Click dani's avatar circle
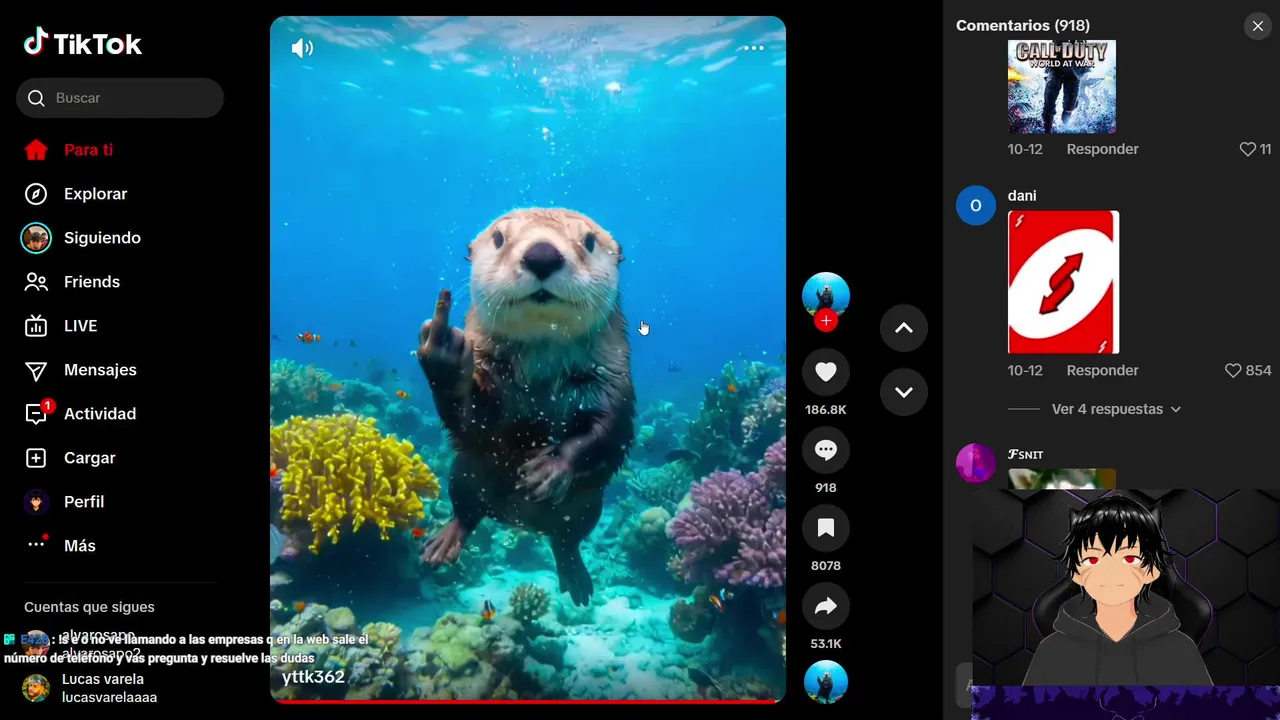 (x=976, y=205)
